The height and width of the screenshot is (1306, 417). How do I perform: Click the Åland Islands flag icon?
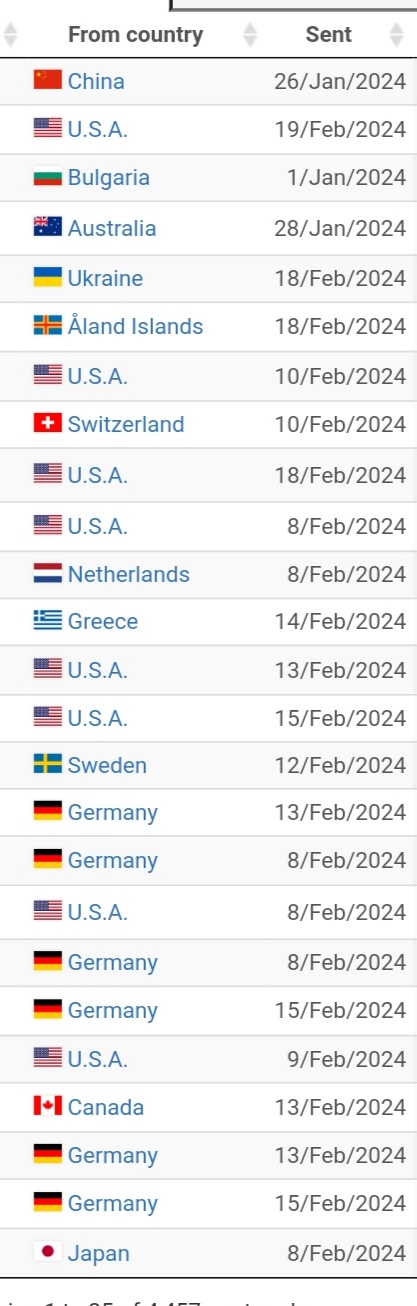coord(47,325)
